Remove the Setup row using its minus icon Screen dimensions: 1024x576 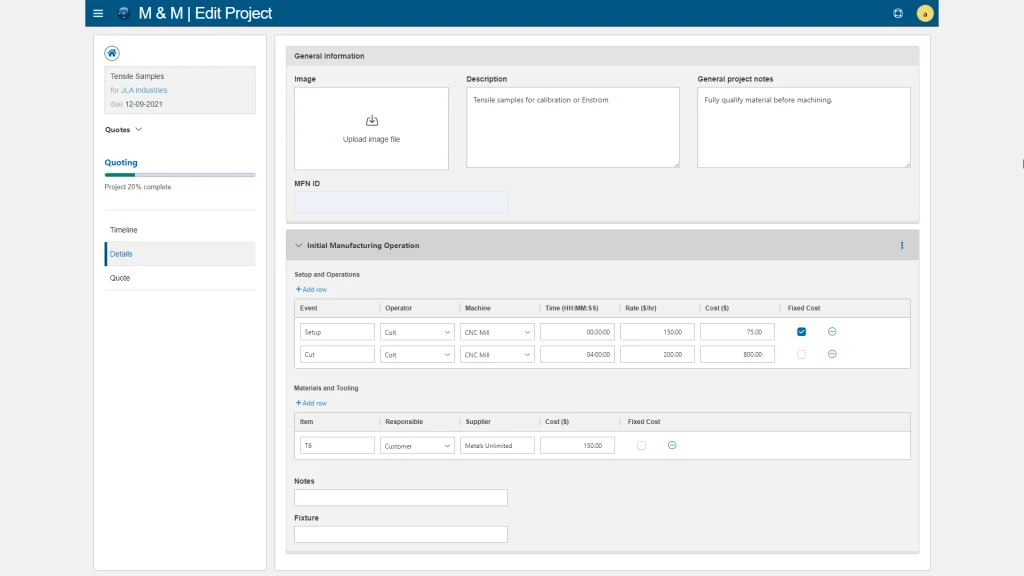point(830,331)
